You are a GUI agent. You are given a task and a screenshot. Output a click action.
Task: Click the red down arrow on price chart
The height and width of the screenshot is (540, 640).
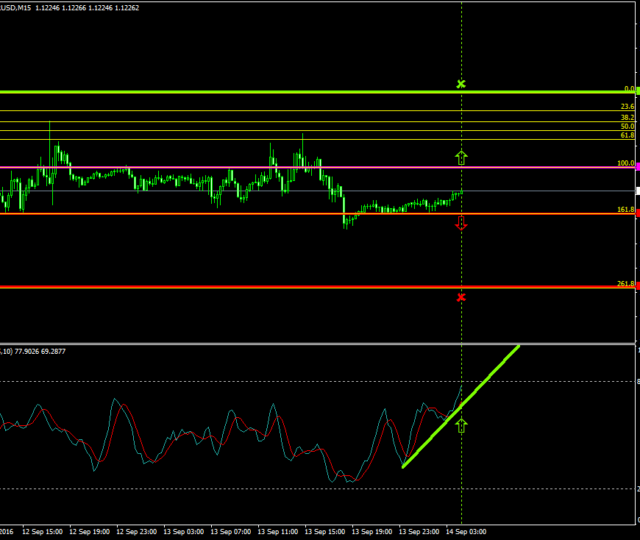point(461,223)
